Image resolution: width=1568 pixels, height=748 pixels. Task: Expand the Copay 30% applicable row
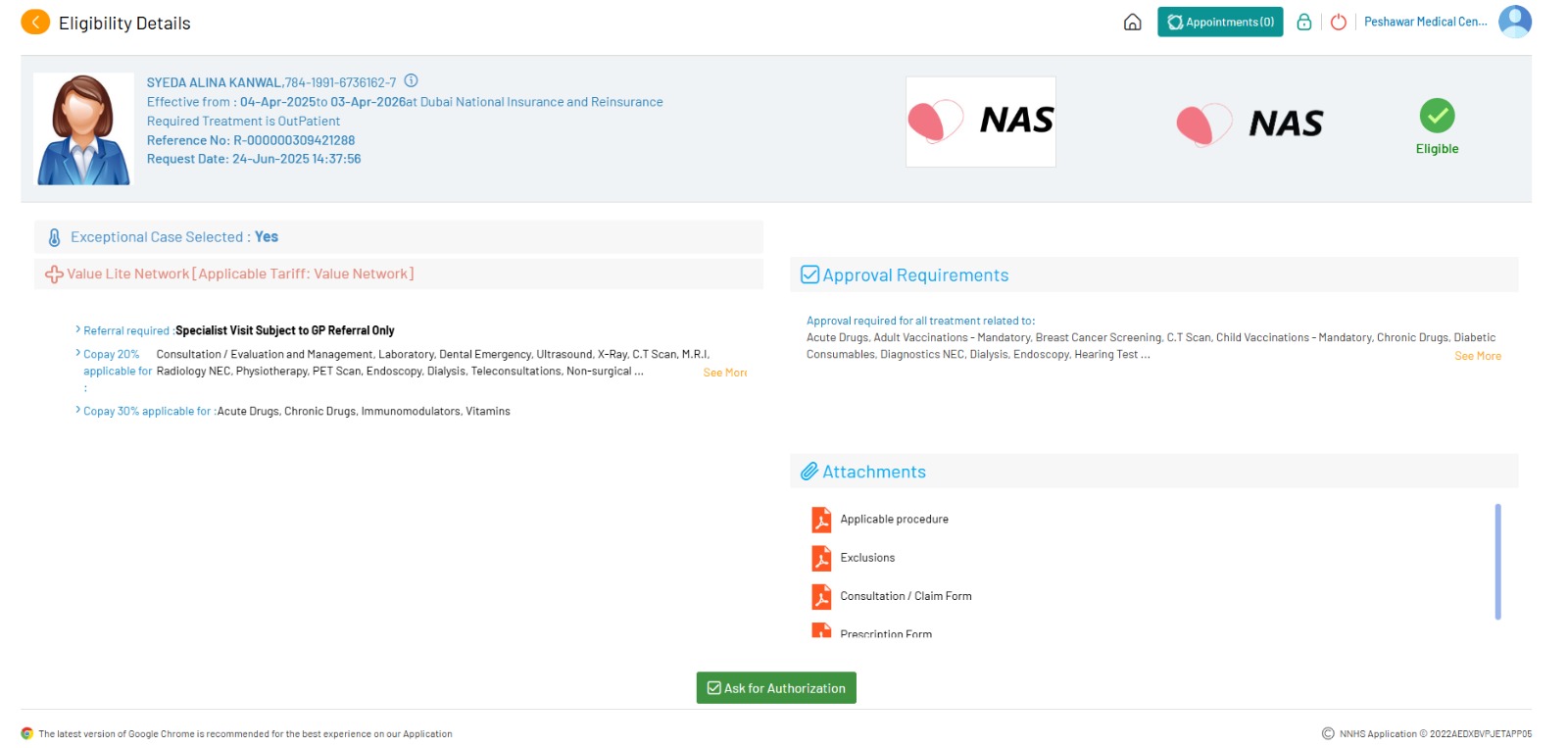click(77, 411)
